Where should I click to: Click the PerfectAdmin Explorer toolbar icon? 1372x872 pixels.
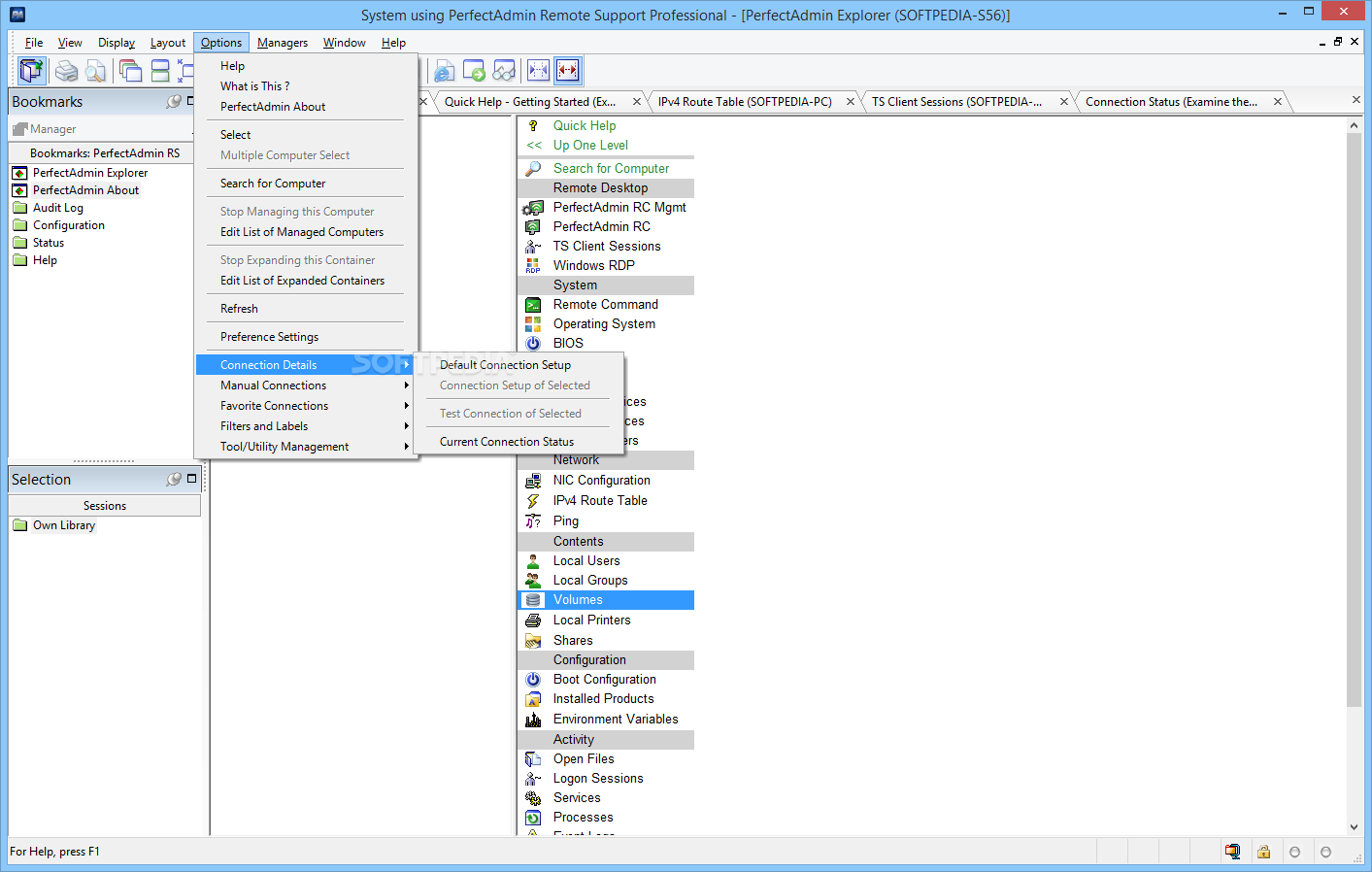point(32,70)
